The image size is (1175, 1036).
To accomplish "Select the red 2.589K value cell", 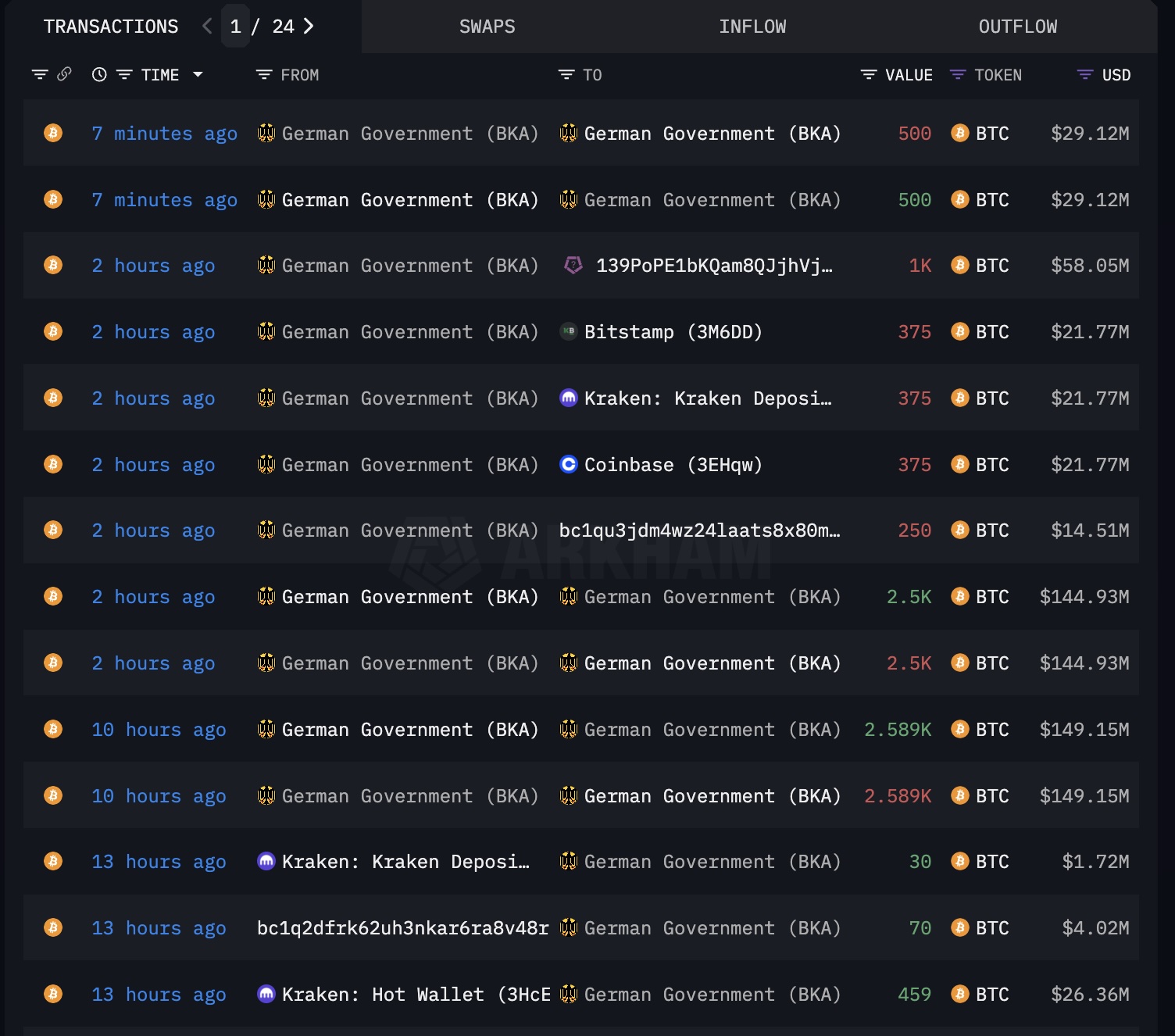I will tap(898, 796).
